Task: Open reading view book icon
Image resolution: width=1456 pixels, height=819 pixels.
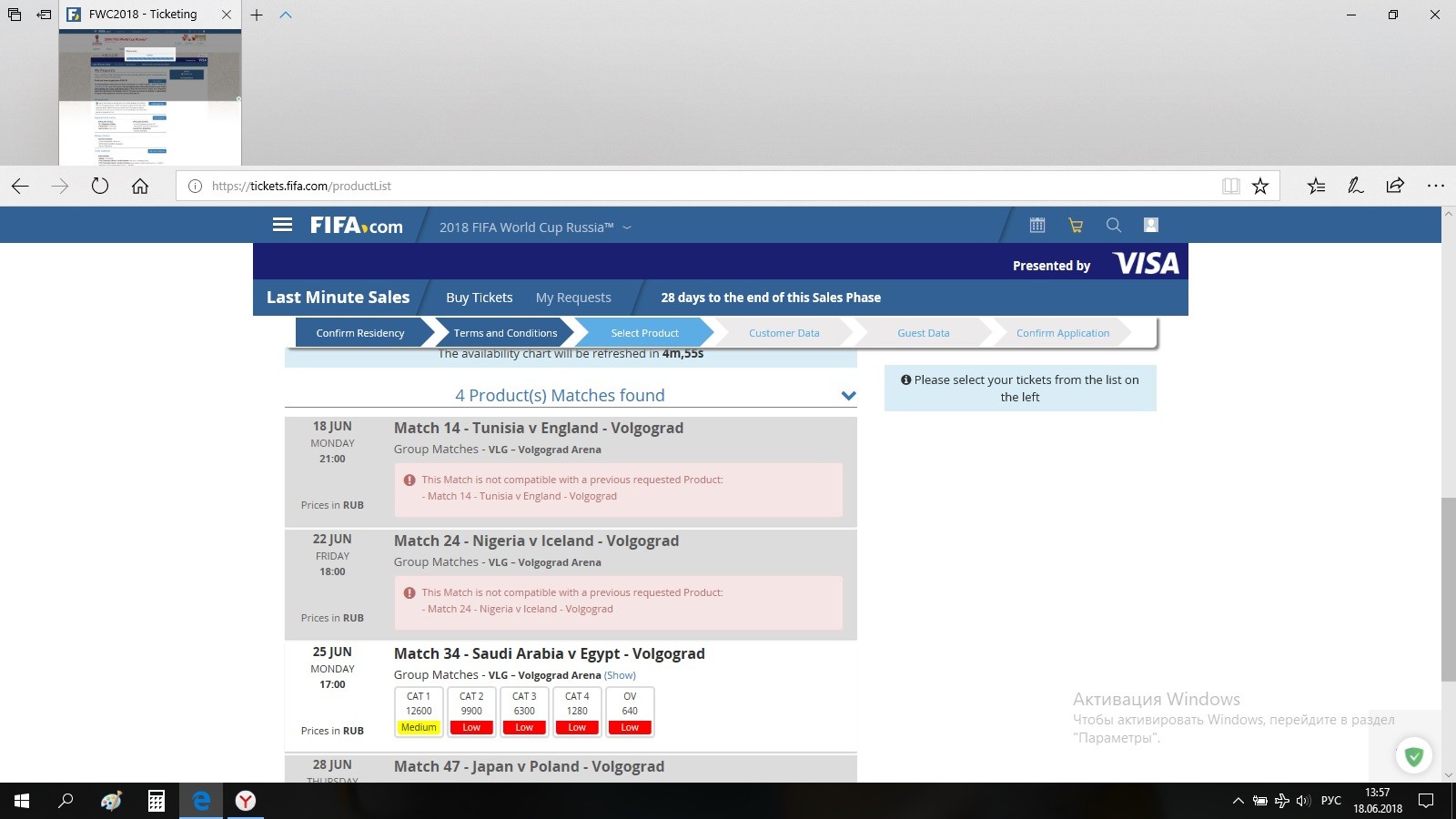Action: (x=1230, y=186)
